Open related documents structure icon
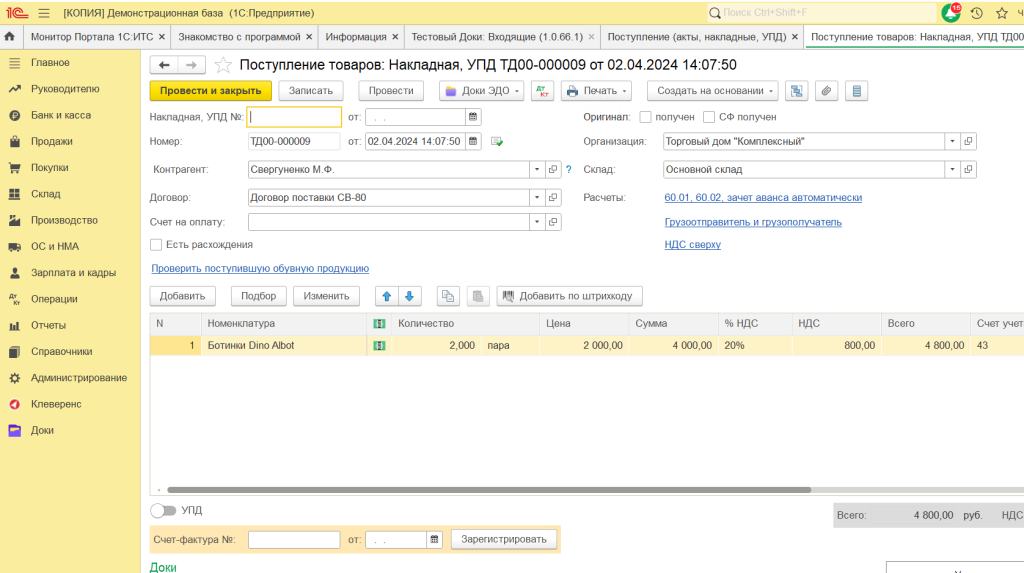The height and width of the screenshot is (573, 1024). pos(796,91)
